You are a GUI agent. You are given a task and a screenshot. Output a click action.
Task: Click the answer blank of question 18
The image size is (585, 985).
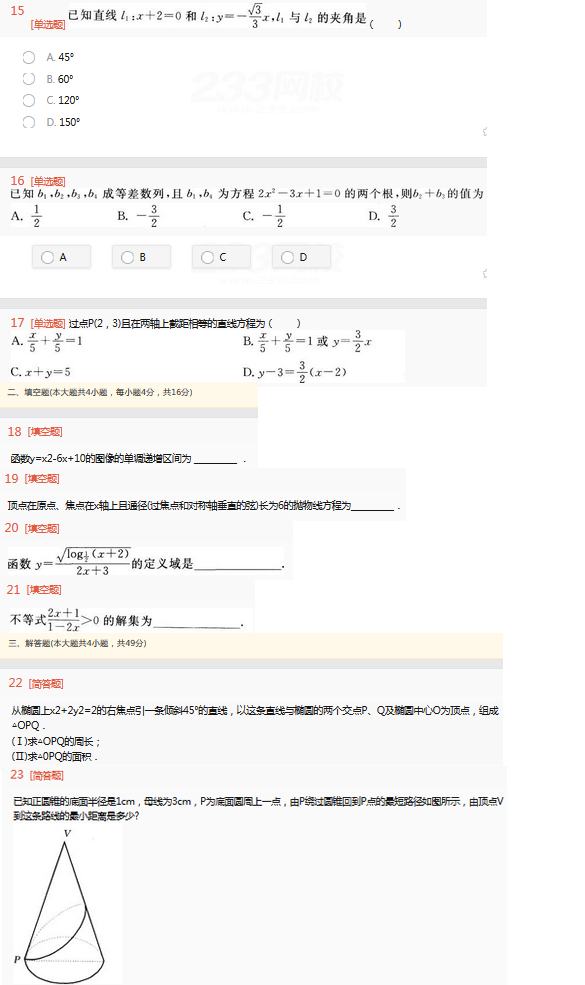216,459
